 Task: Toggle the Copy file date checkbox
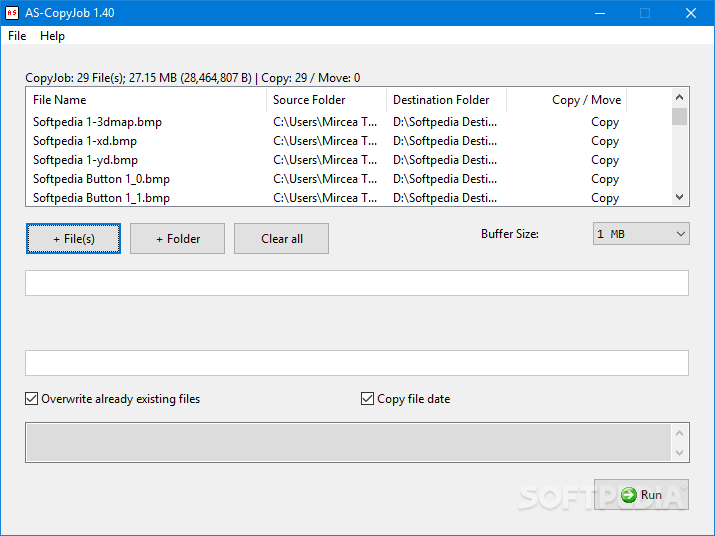pos(367,399)
